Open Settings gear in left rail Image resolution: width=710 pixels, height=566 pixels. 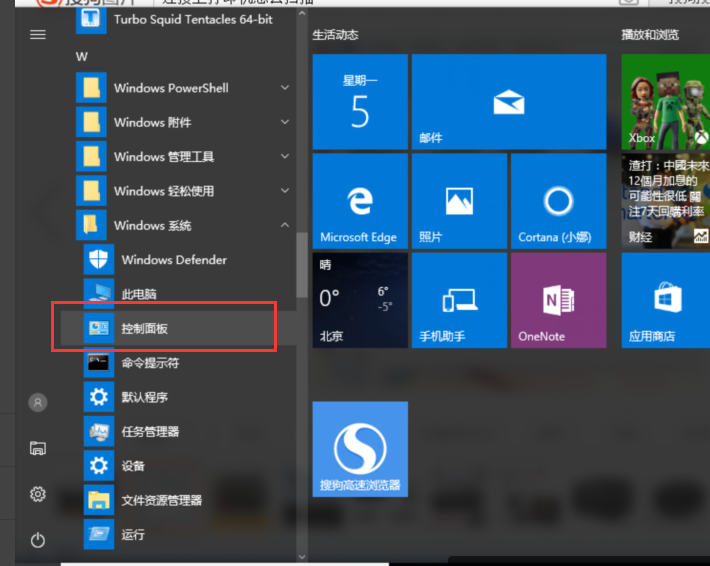coord(38,494)
